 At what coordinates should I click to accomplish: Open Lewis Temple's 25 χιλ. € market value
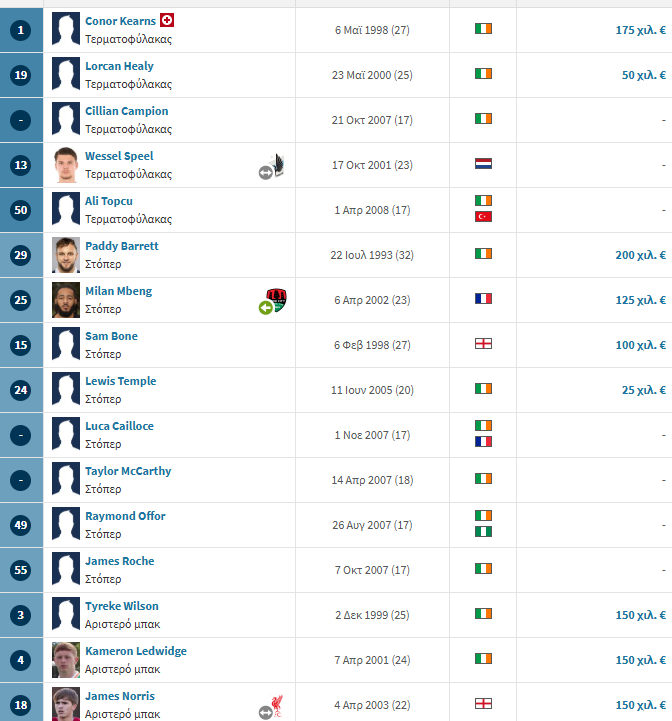[644, 390]
